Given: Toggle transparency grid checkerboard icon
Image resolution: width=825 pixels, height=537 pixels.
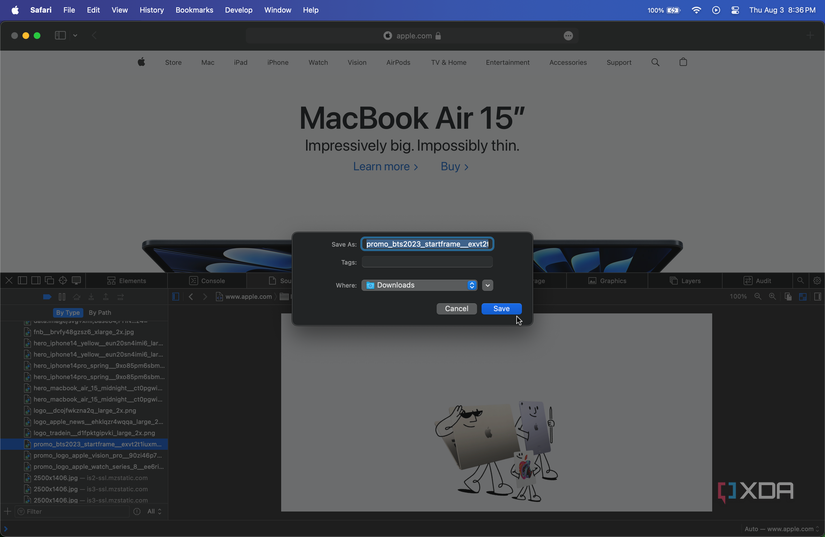Looking at the screenshot, I should 803,297.
